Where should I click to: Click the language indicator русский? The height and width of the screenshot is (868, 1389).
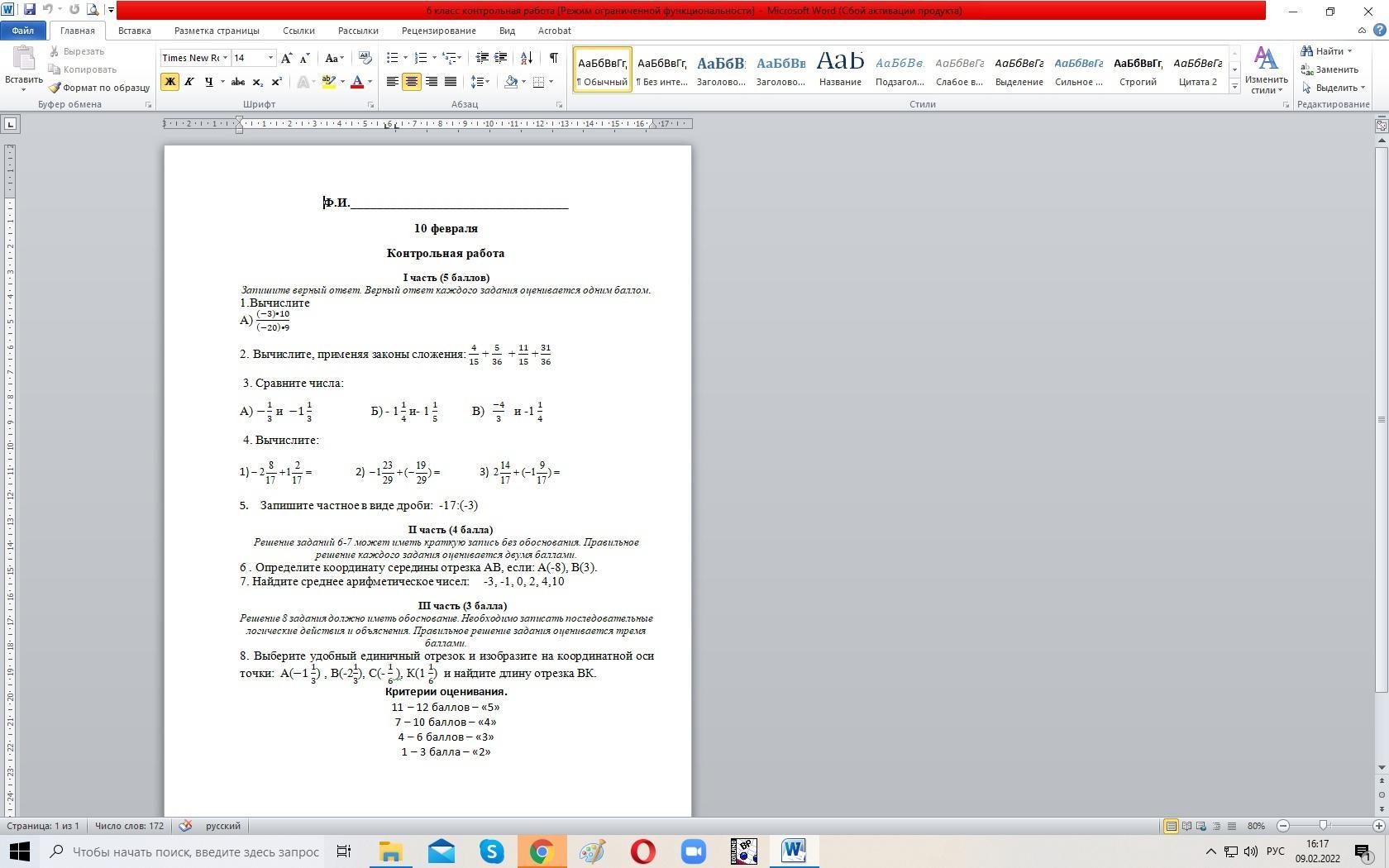(222, 826)
